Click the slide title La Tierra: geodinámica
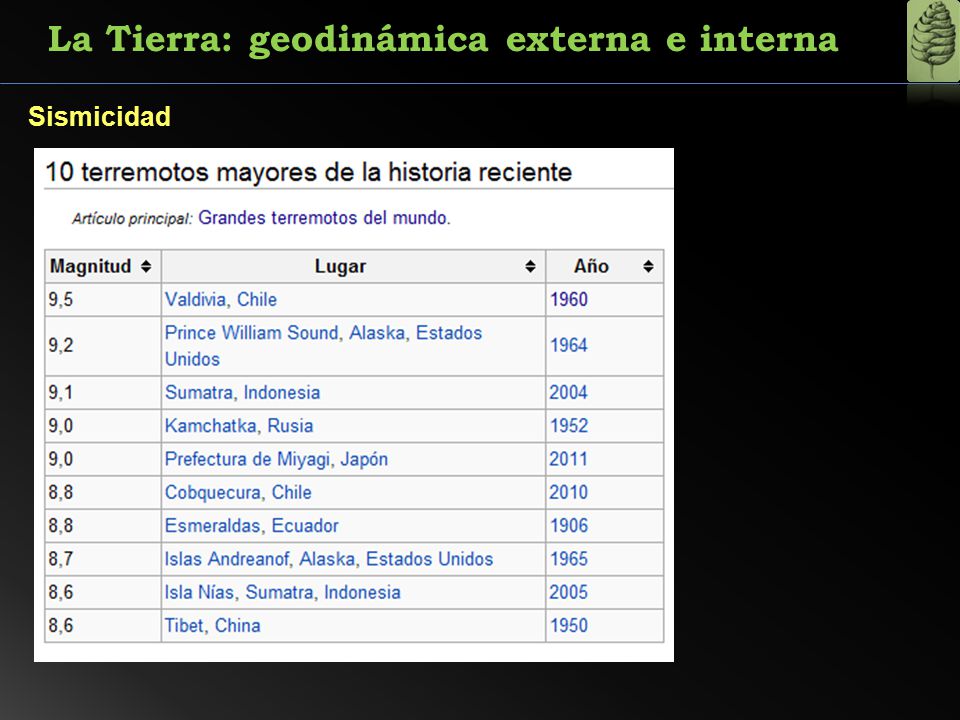960x720 pixels. coord(443,40)
